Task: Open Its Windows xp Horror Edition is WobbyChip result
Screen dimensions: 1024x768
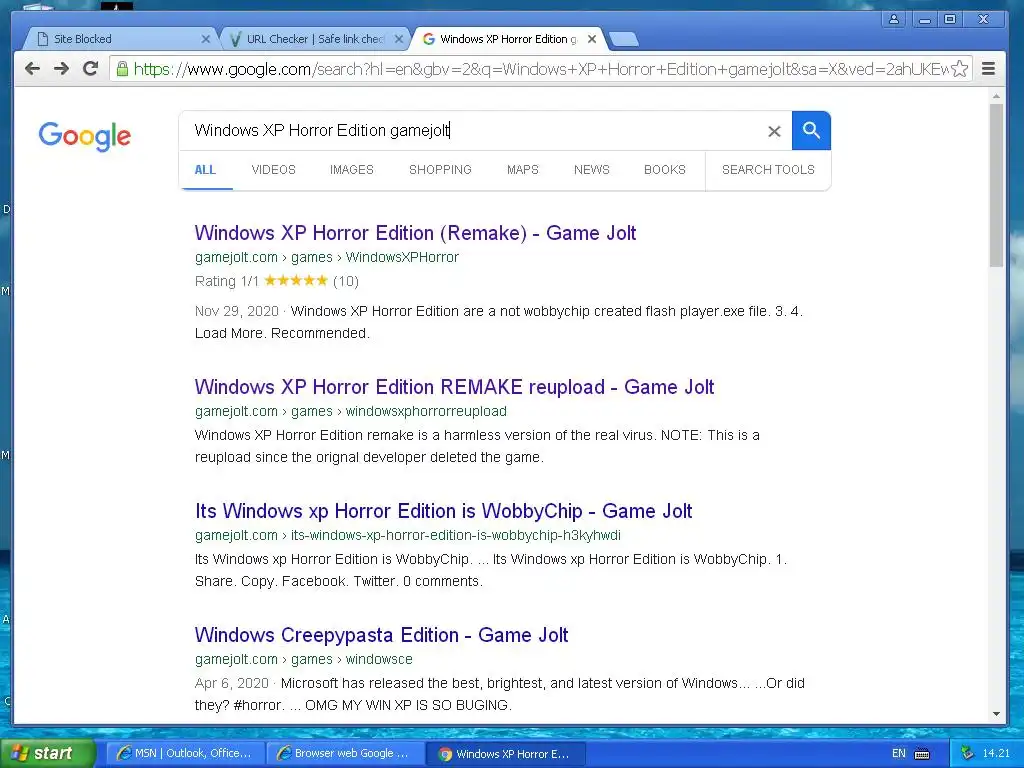Action: pyautogui.click(x=443, y=511)
